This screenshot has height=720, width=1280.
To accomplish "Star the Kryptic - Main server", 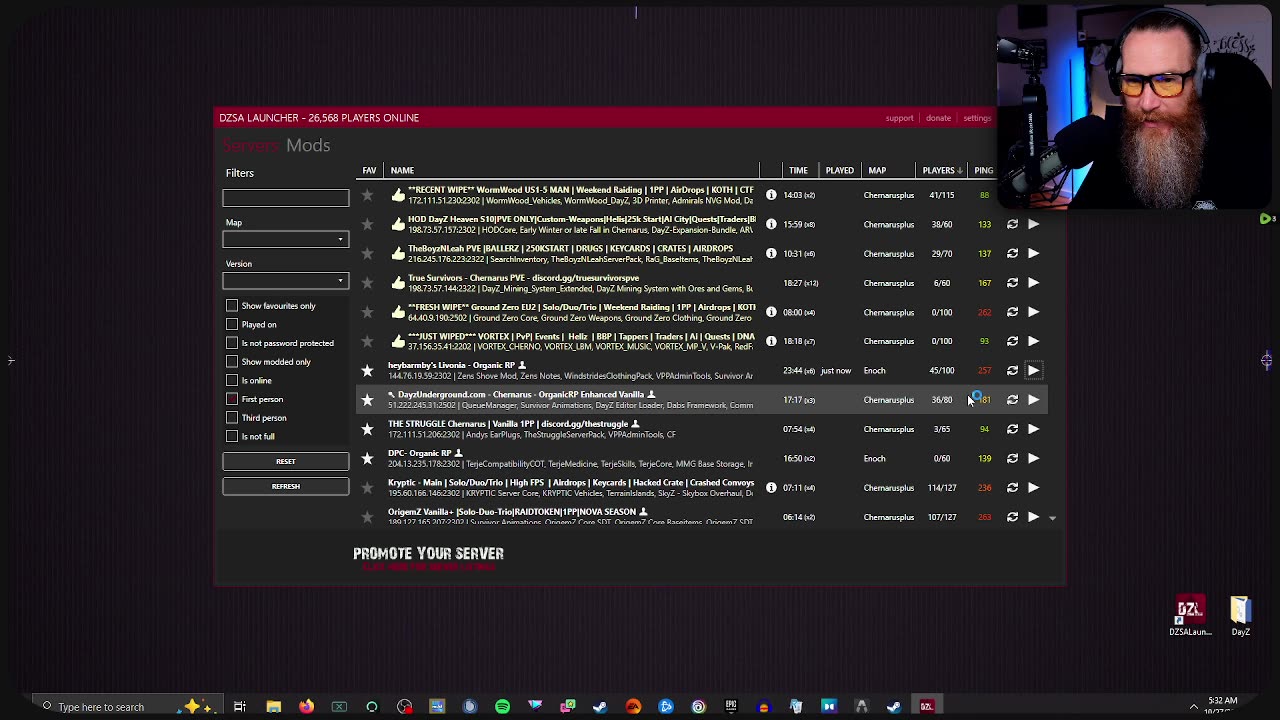I will coord(367,488).
